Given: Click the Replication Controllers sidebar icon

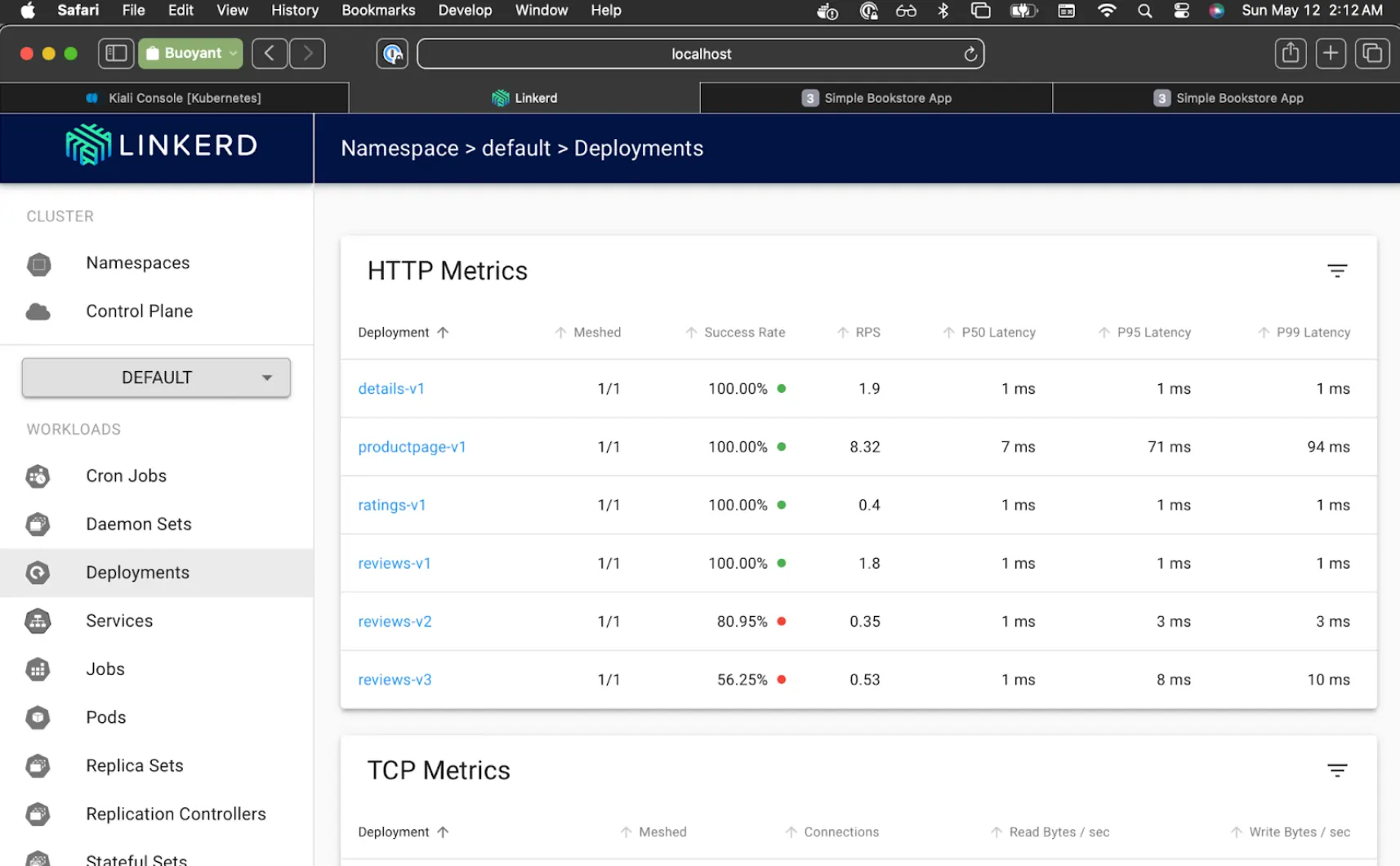Looking at the screenshot, I should coord(38,814).
